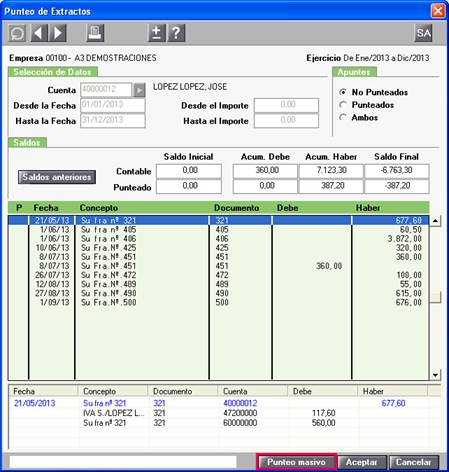Select row Su Fra.Nº 489
The image size is (449, 472).
218,284
